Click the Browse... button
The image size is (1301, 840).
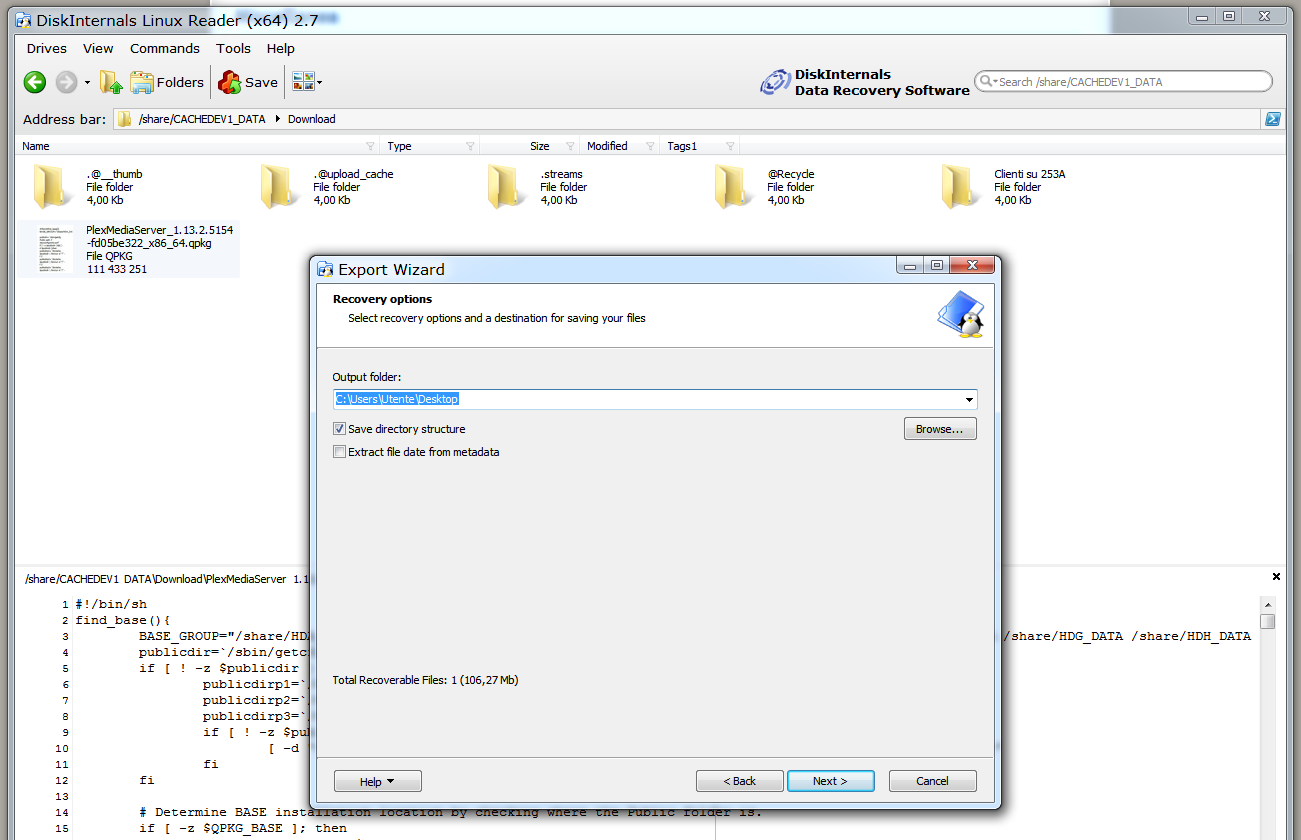(939, 429)
